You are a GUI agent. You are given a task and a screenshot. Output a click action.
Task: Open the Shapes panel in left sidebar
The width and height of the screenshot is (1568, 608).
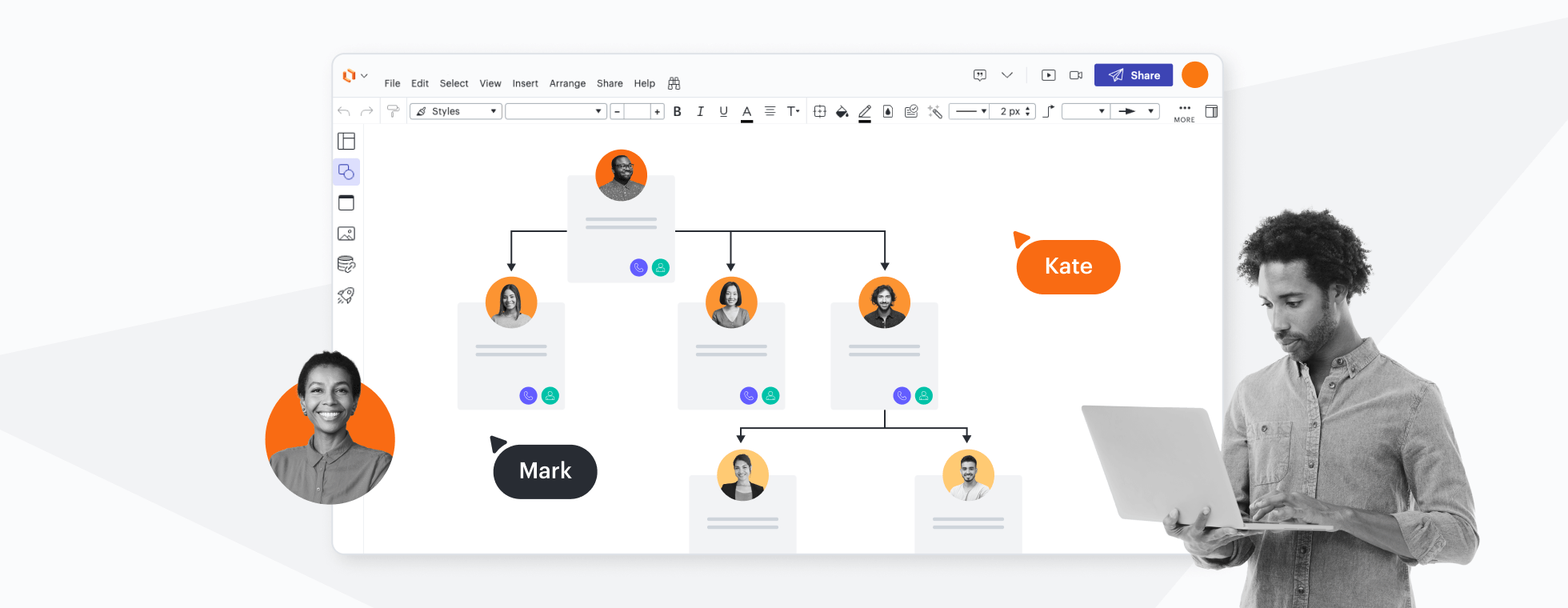(346, 172)
